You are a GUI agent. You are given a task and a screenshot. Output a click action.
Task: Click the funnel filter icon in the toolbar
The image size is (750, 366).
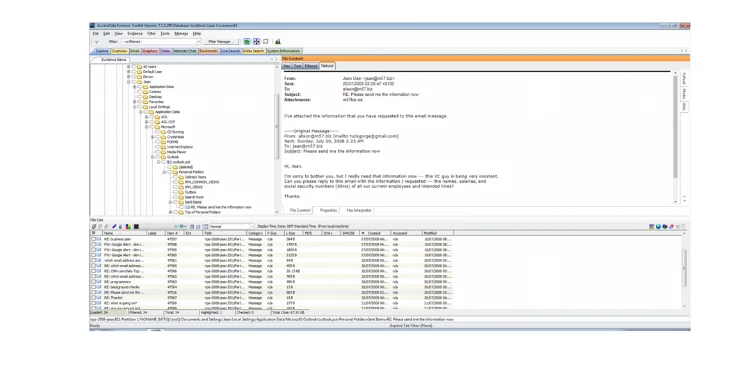tap(97, 42)
